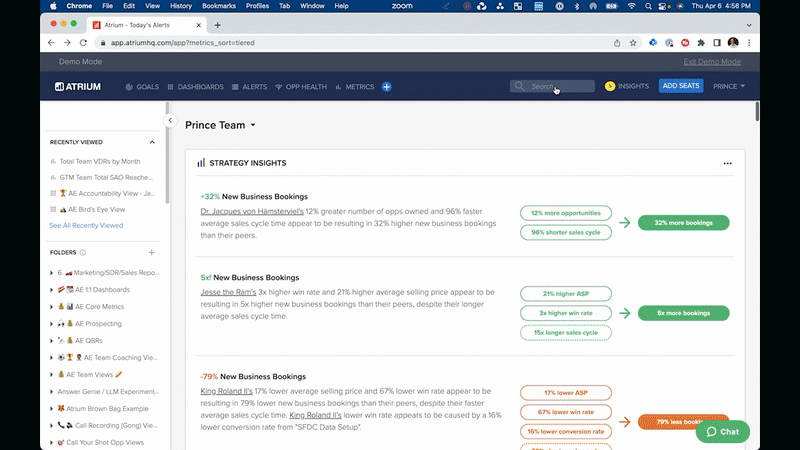Open AE Bird's Eye View recent item
800x450 pixels.
(x=92, y=209)
